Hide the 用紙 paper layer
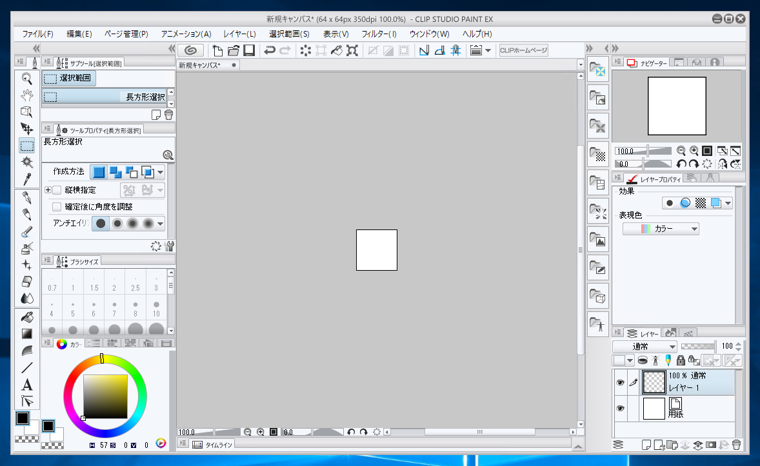This screenshot has width=760, height=466. 620,408
